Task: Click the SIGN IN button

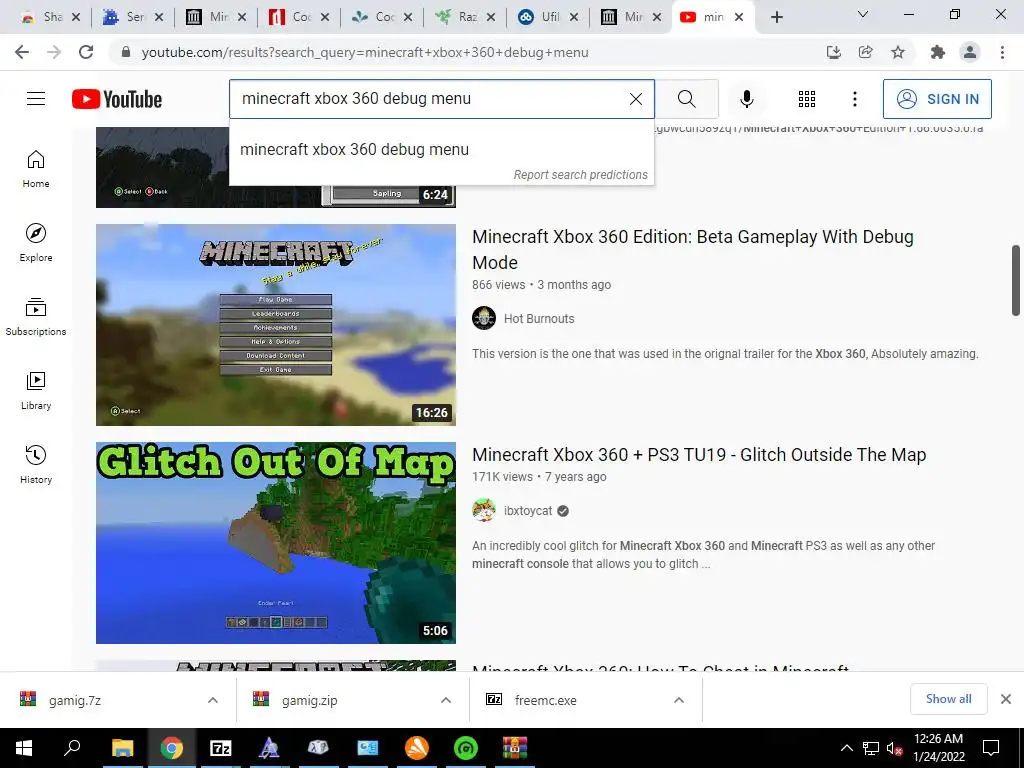Action: 937,99
